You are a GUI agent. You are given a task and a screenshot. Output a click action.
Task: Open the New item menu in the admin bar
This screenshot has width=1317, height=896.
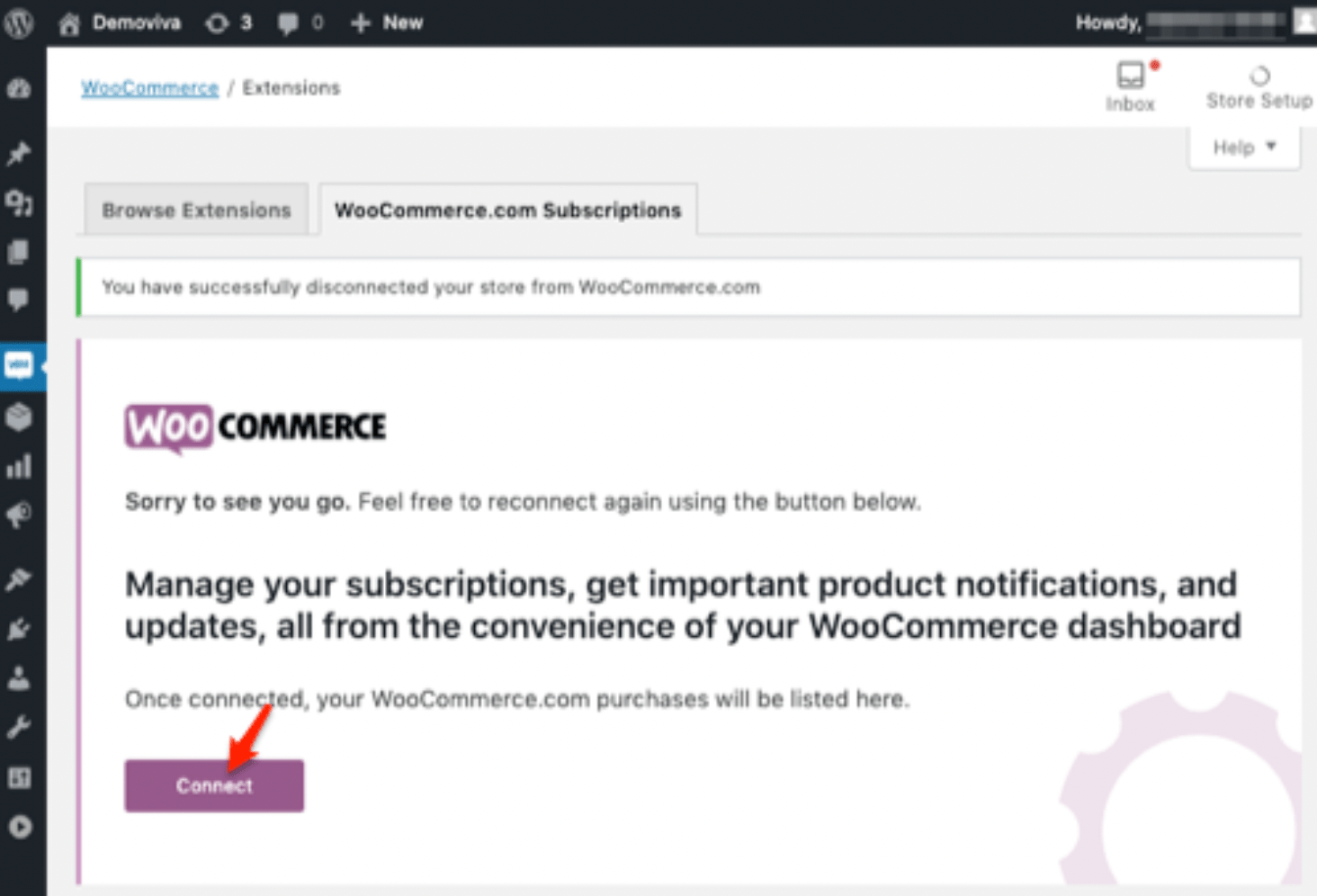(x=386, y=22)
